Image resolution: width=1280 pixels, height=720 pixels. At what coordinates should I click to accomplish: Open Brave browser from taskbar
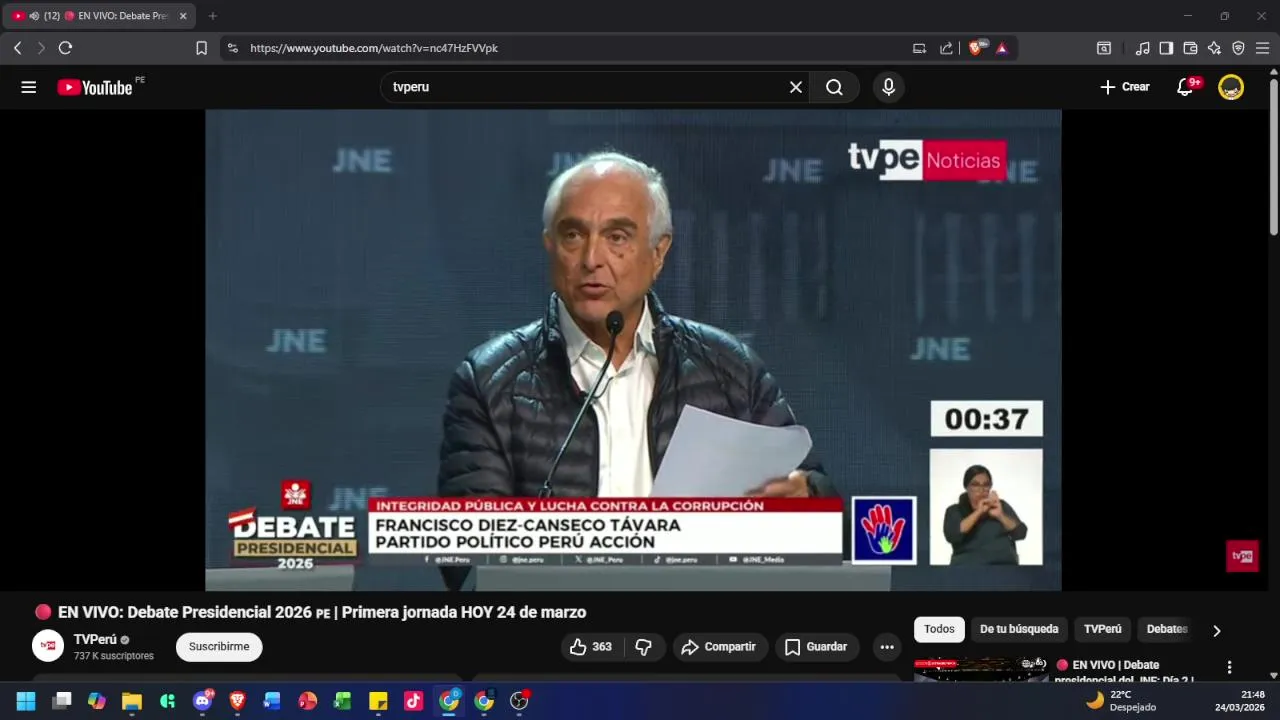tap(237, 701)
